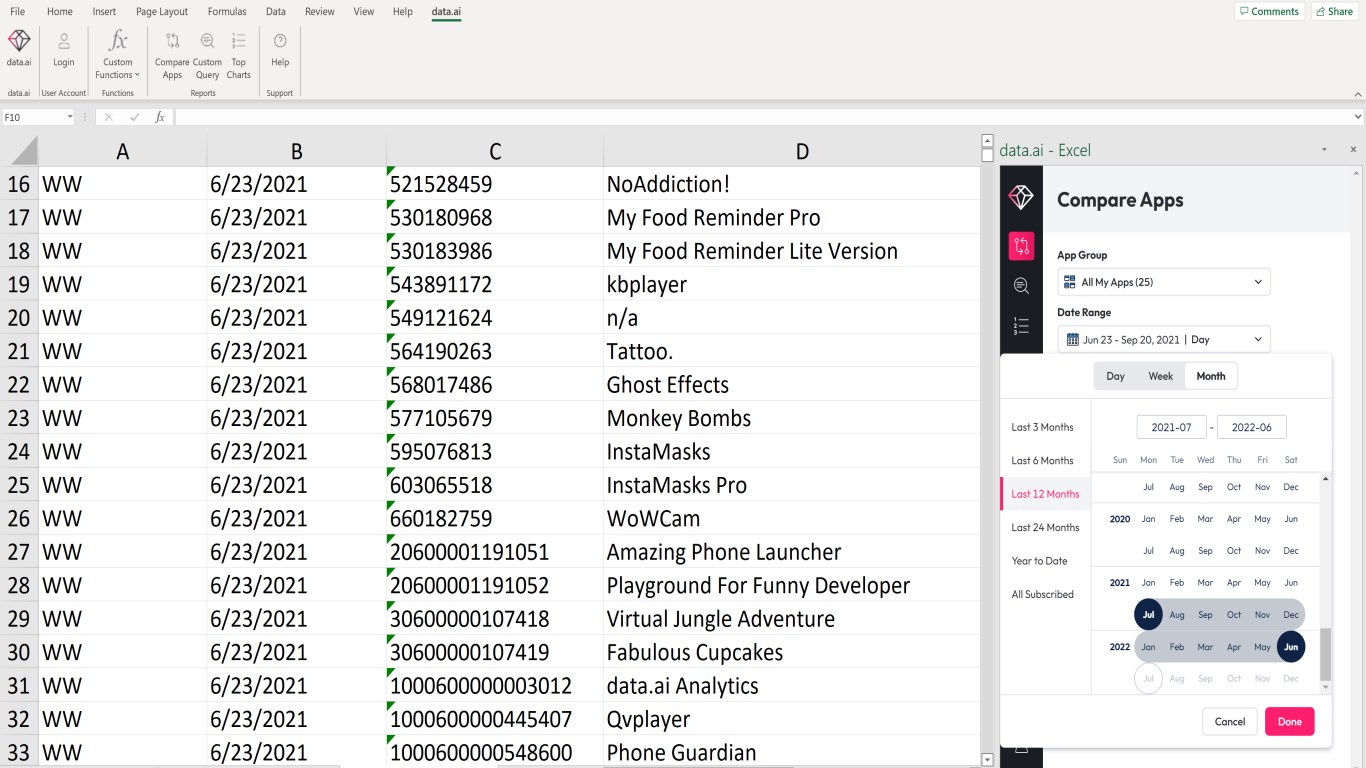Screen dimensions: 1366x768
Task: Switch to the Home ribbon tab
Action: (60, 12)
